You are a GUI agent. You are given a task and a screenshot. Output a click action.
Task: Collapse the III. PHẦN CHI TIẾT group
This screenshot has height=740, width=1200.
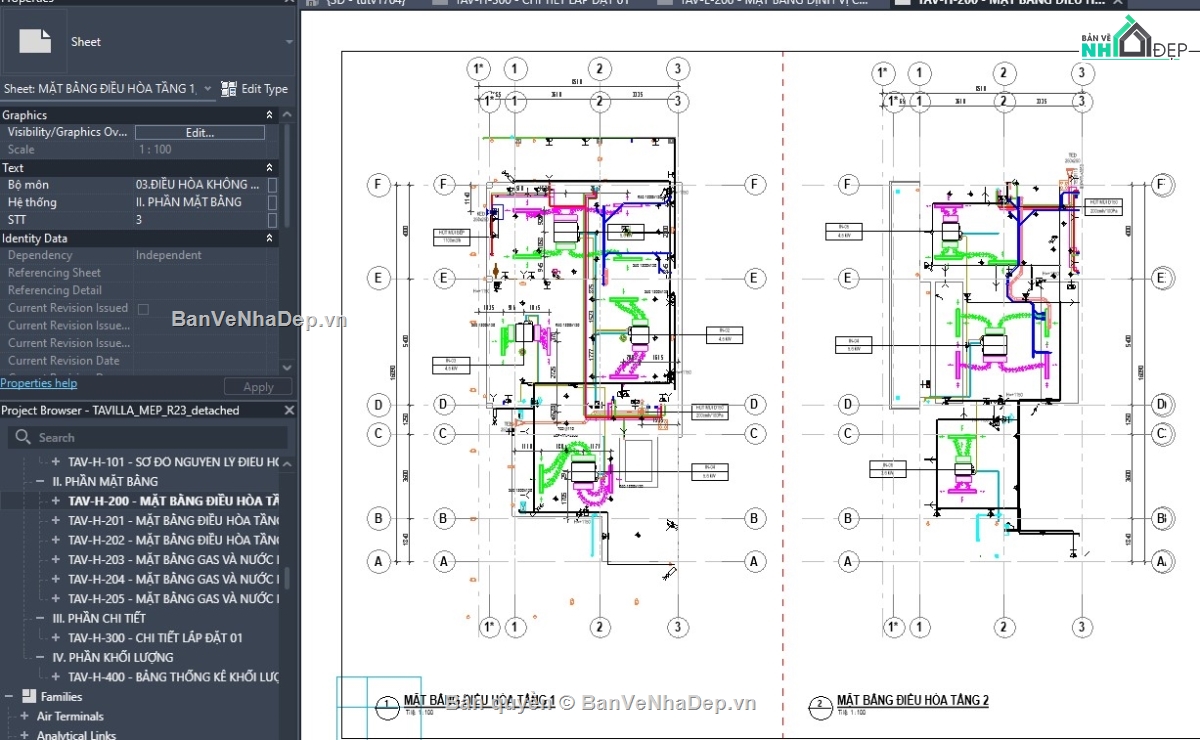coord(42,618)
